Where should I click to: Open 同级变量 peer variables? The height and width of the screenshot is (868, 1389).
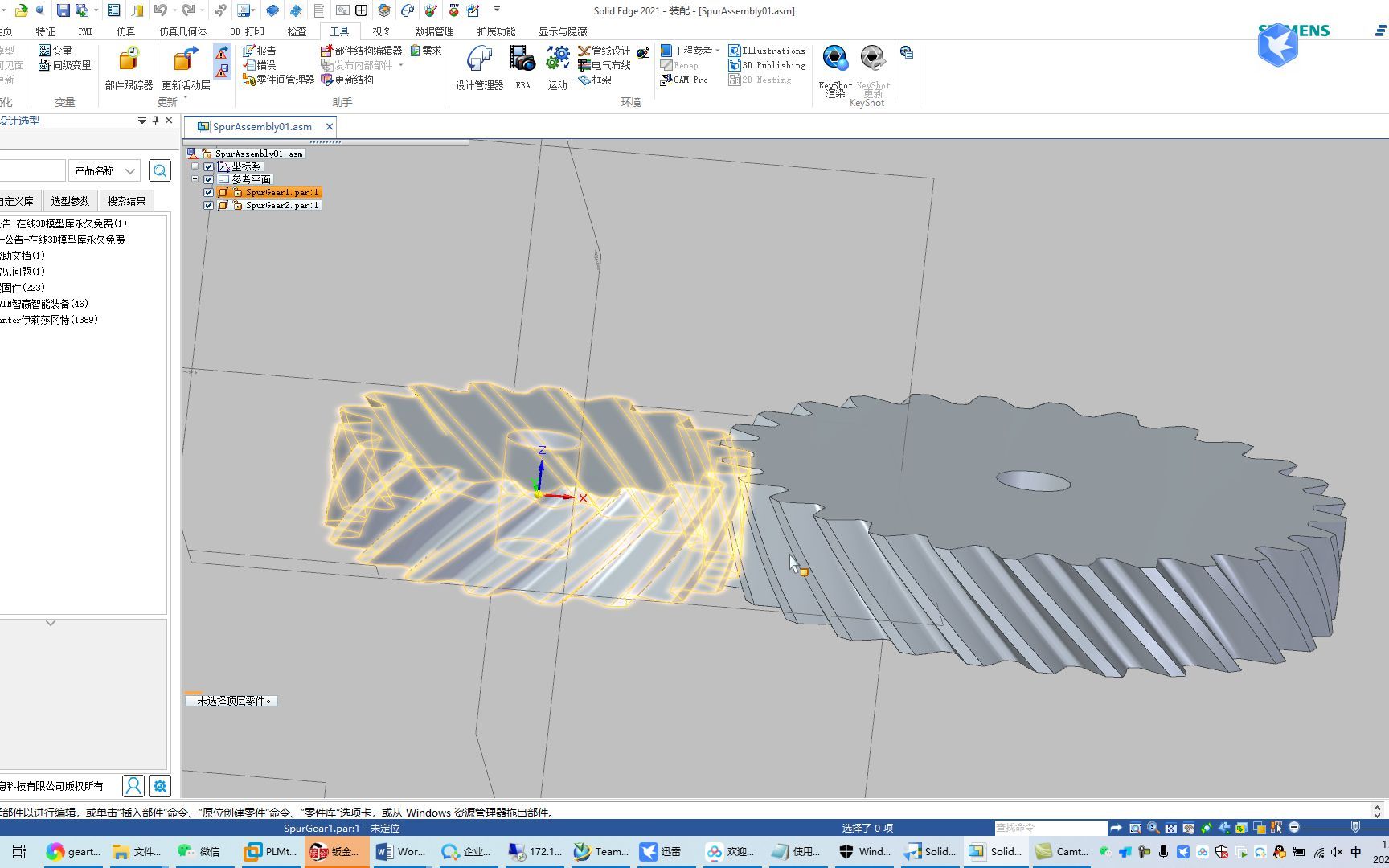pyautogui.click(x=65, y=65)
